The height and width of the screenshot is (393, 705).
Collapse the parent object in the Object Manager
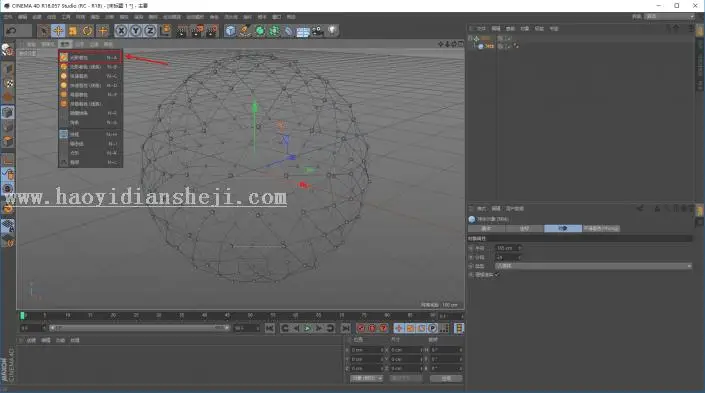[x=471, y=38]
